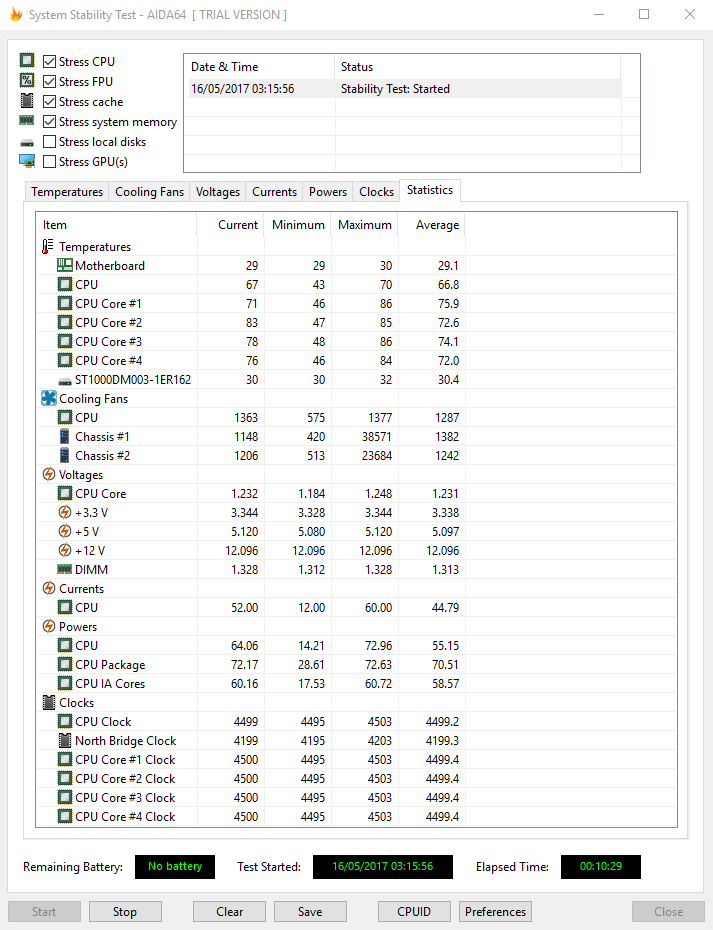Screen dimensions: 713x930
Task: Click the 'No battery' indicator
Action: point(175,867)
